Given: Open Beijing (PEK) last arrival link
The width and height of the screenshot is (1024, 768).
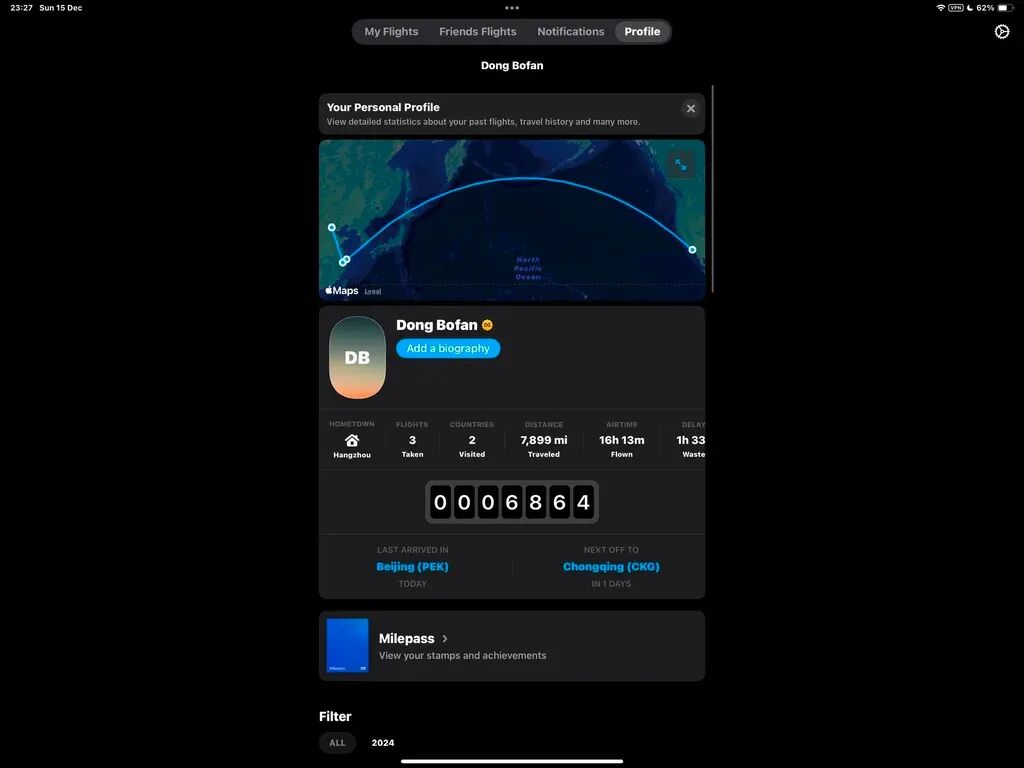Looking at the screenshot, I should click(413, 566).
